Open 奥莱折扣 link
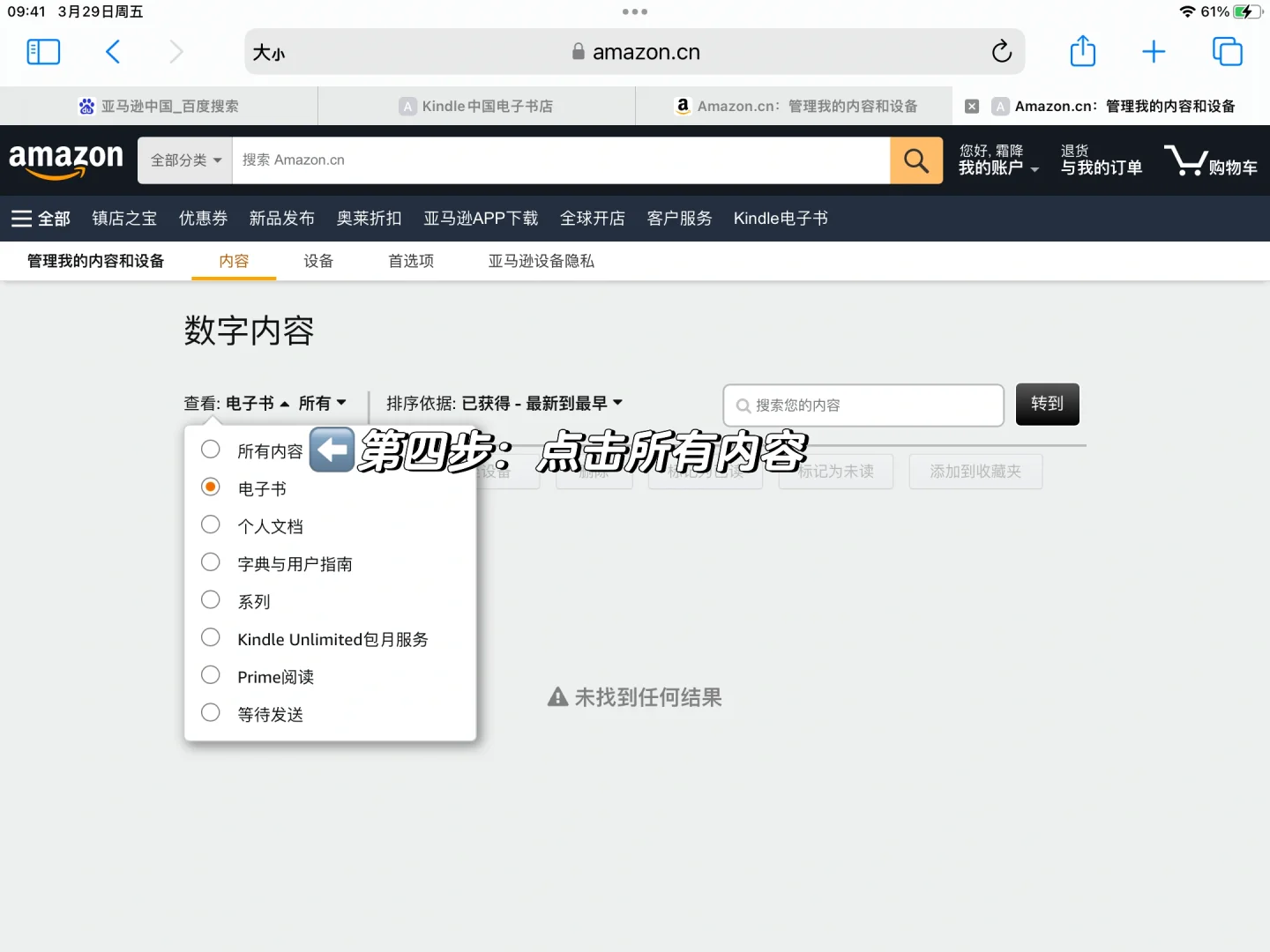 (369, 219)
